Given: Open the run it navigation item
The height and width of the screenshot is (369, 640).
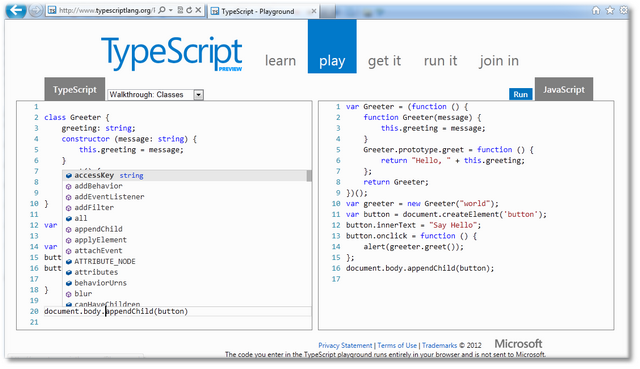Looking at the screenshot, I should pyautogui.click(x=440, y=60).
